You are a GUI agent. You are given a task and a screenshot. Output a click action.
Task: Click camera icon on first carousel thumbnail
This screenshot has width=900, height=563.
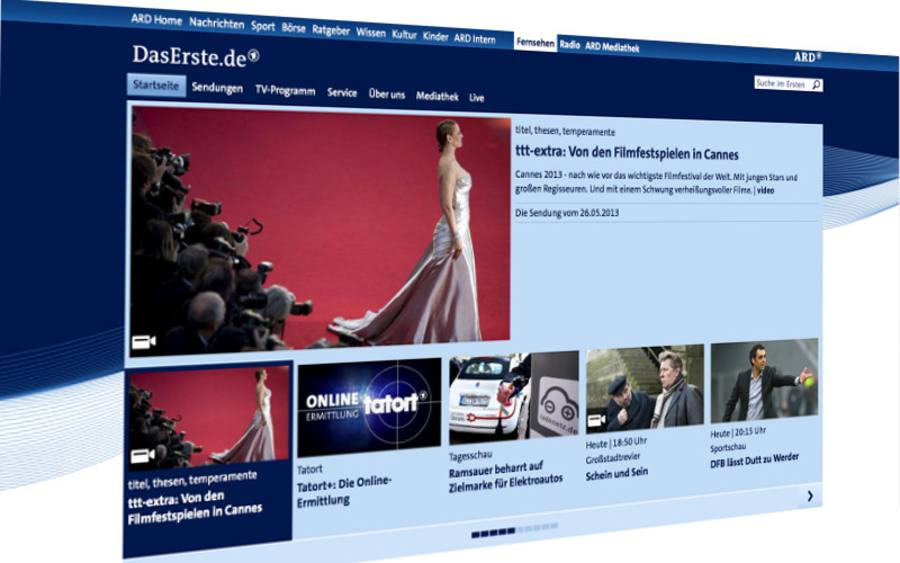(x=142, y=456)
